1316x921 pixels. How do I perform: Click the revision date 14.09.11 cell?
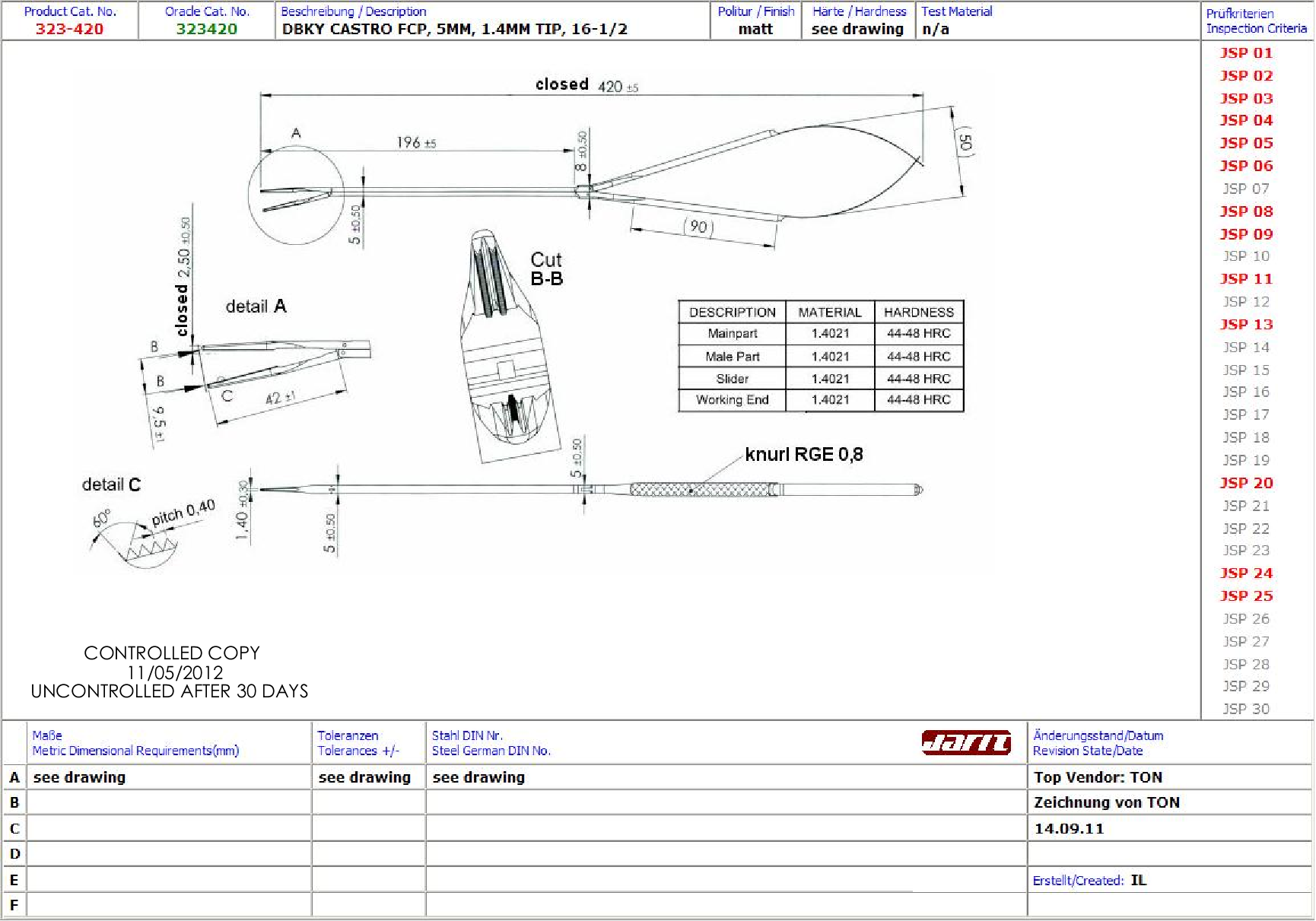pos(1069,829)
